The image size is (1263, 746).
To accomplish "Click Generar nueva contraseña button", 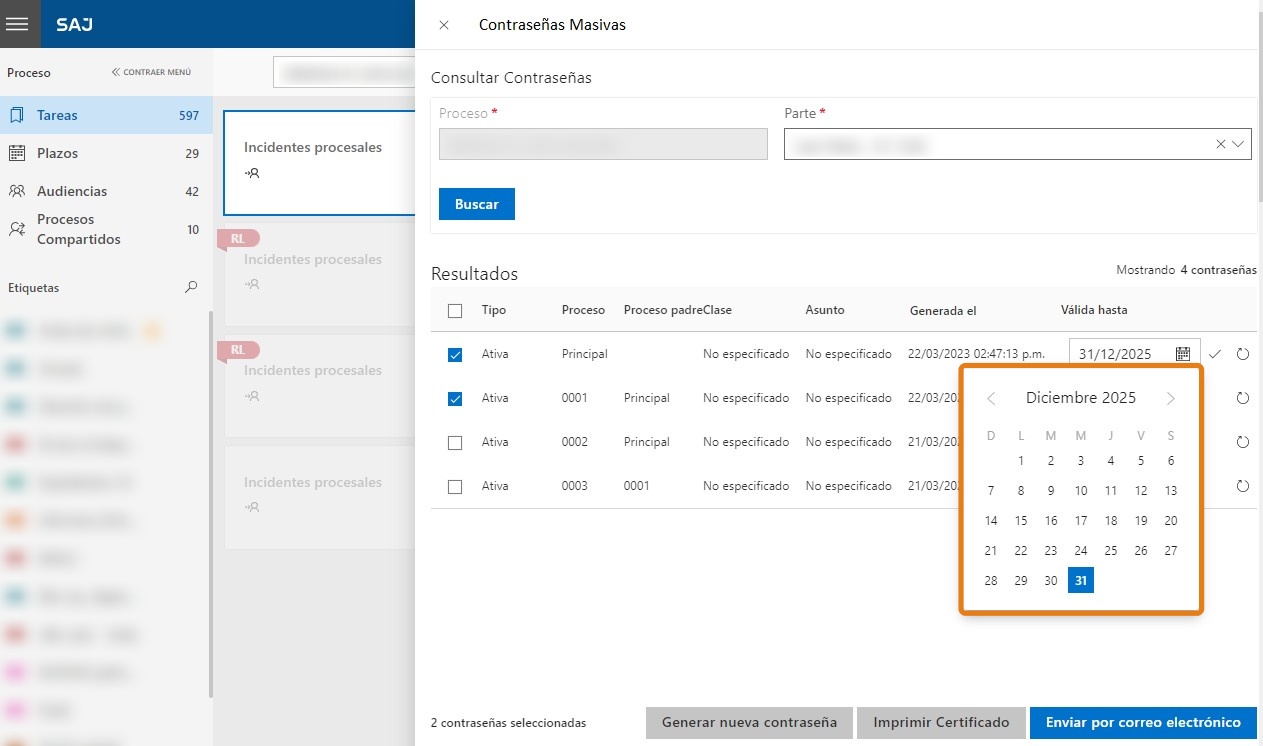I will (x=749, y=722).
